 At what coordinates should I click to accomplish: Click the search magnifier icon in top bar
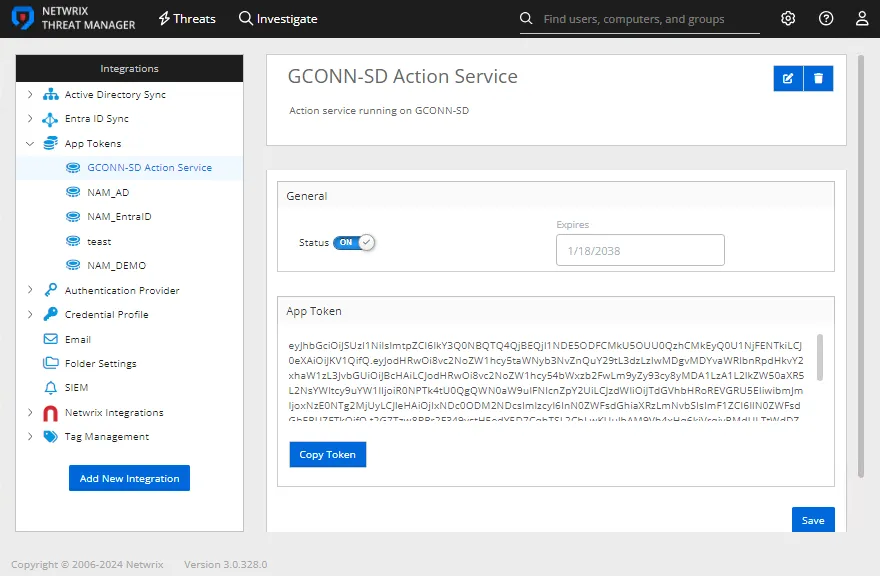526,19
